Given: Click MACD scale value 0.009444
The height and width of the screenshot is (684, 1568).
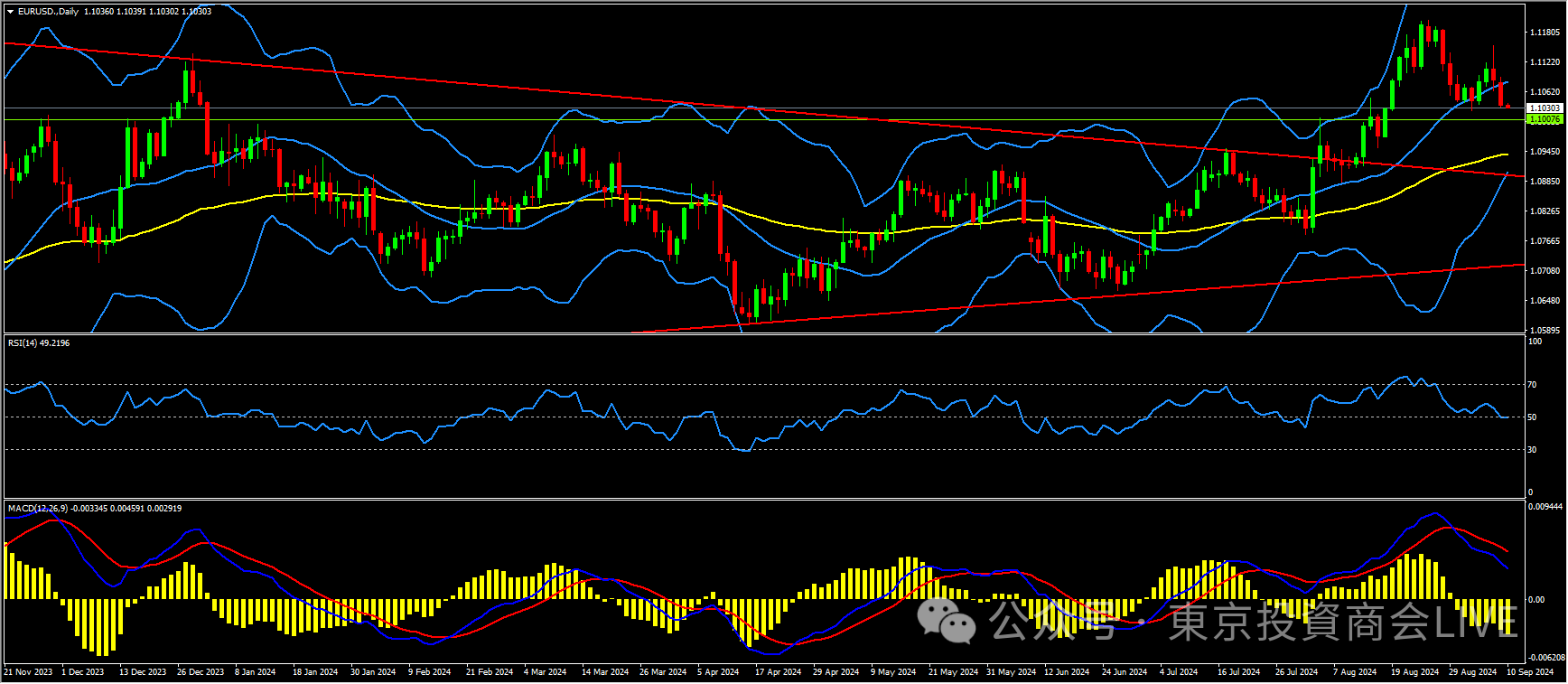Looking at the screenshot, I should 1545,507.
